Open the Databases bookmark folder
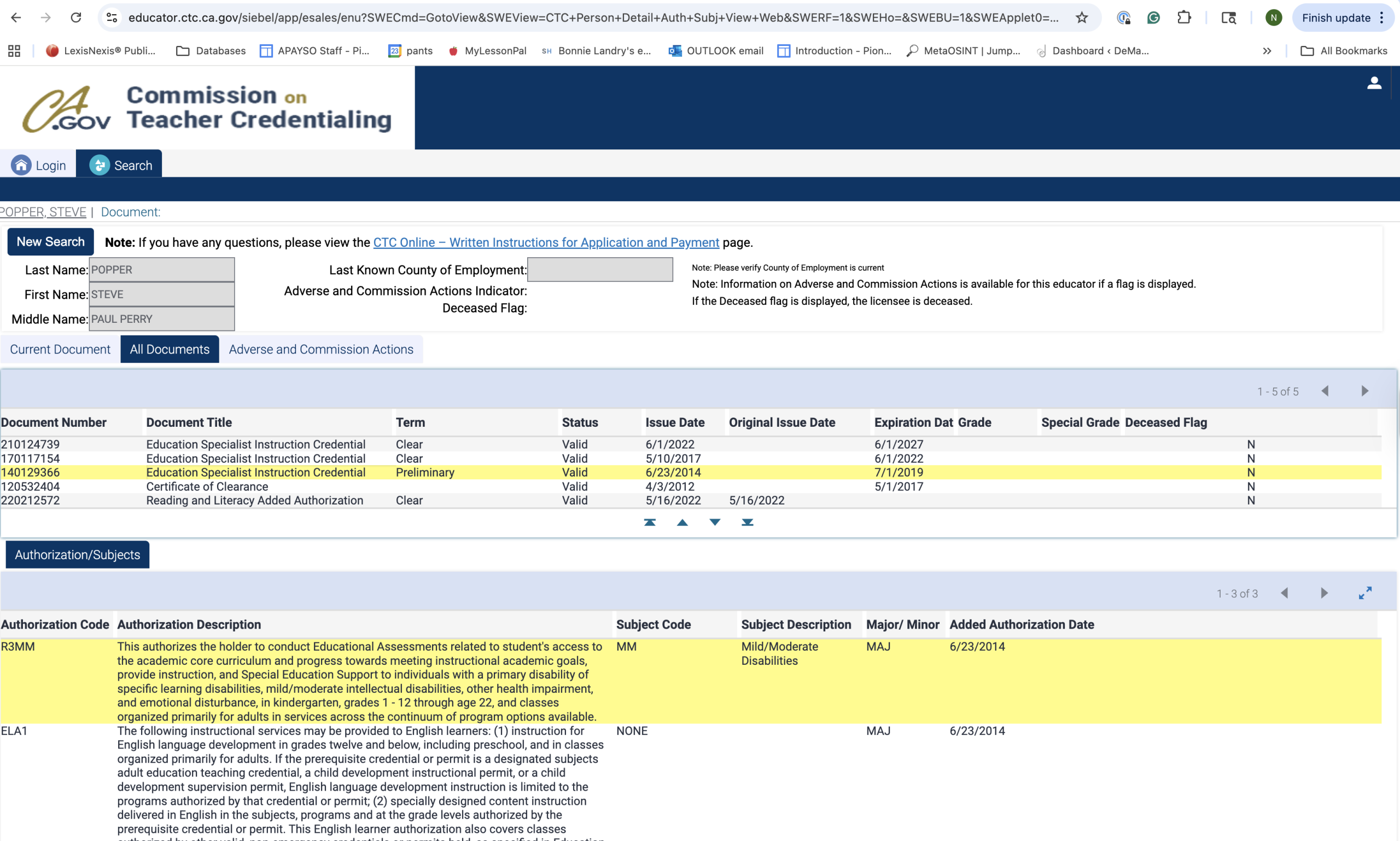The image size is (1400, 841). point(211,51)
